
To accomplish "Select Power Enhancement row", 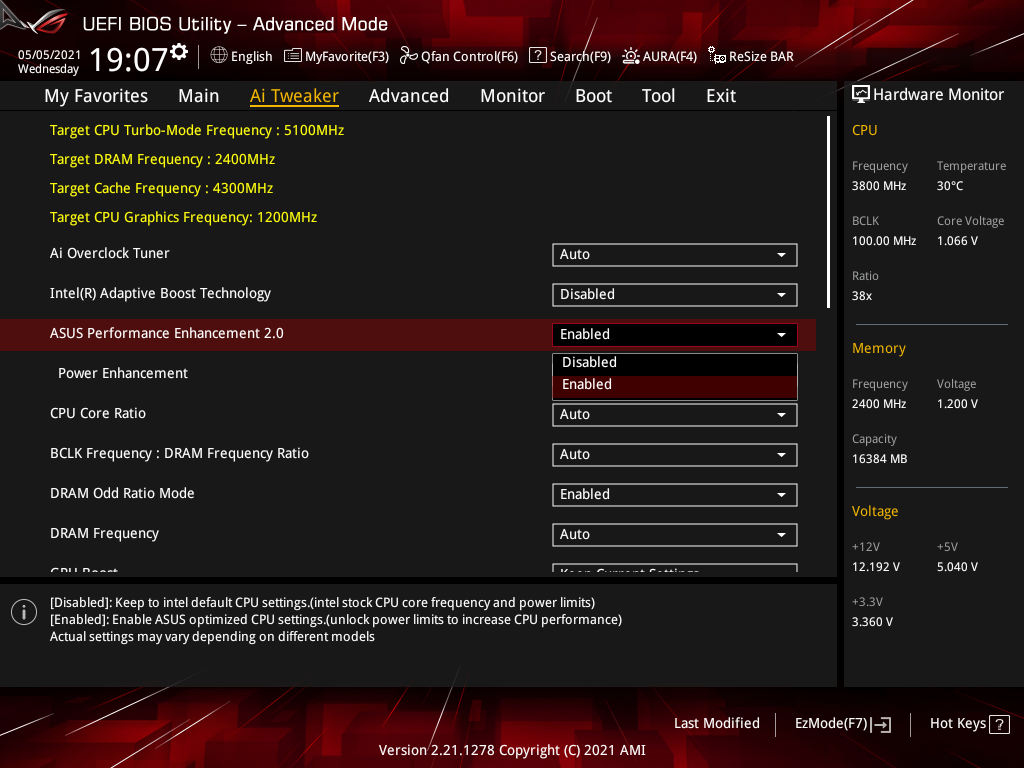I will point(408,374).
